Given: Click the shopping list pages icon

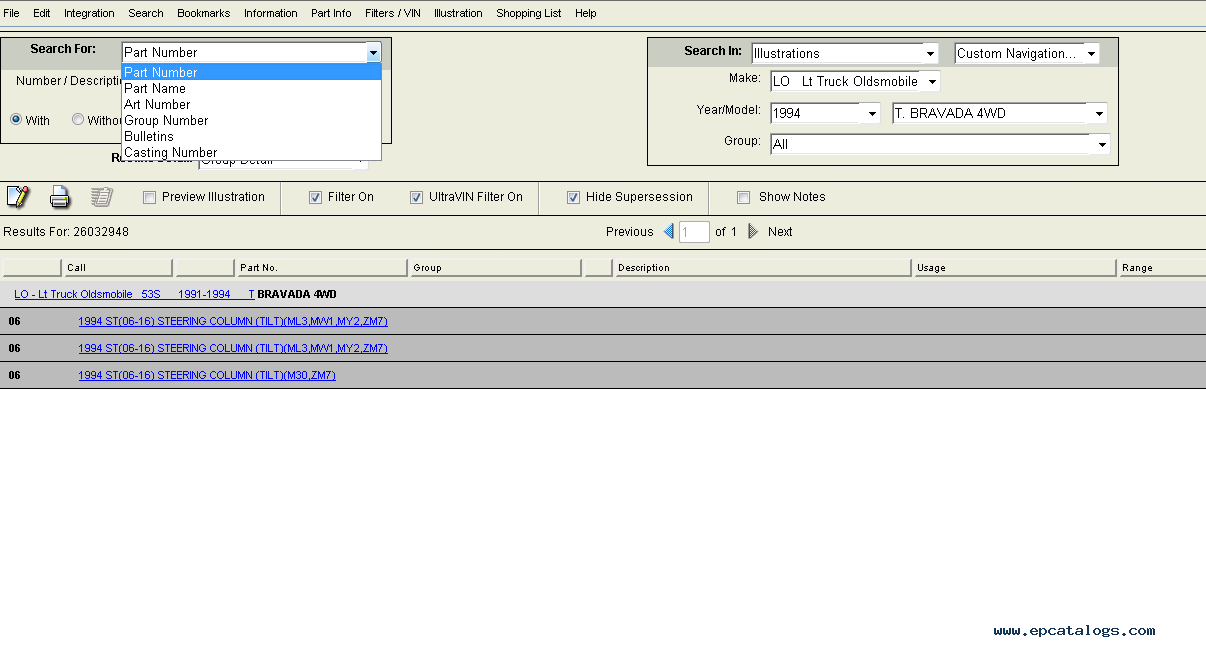Looking at the screenshot, I should (101, 197).
